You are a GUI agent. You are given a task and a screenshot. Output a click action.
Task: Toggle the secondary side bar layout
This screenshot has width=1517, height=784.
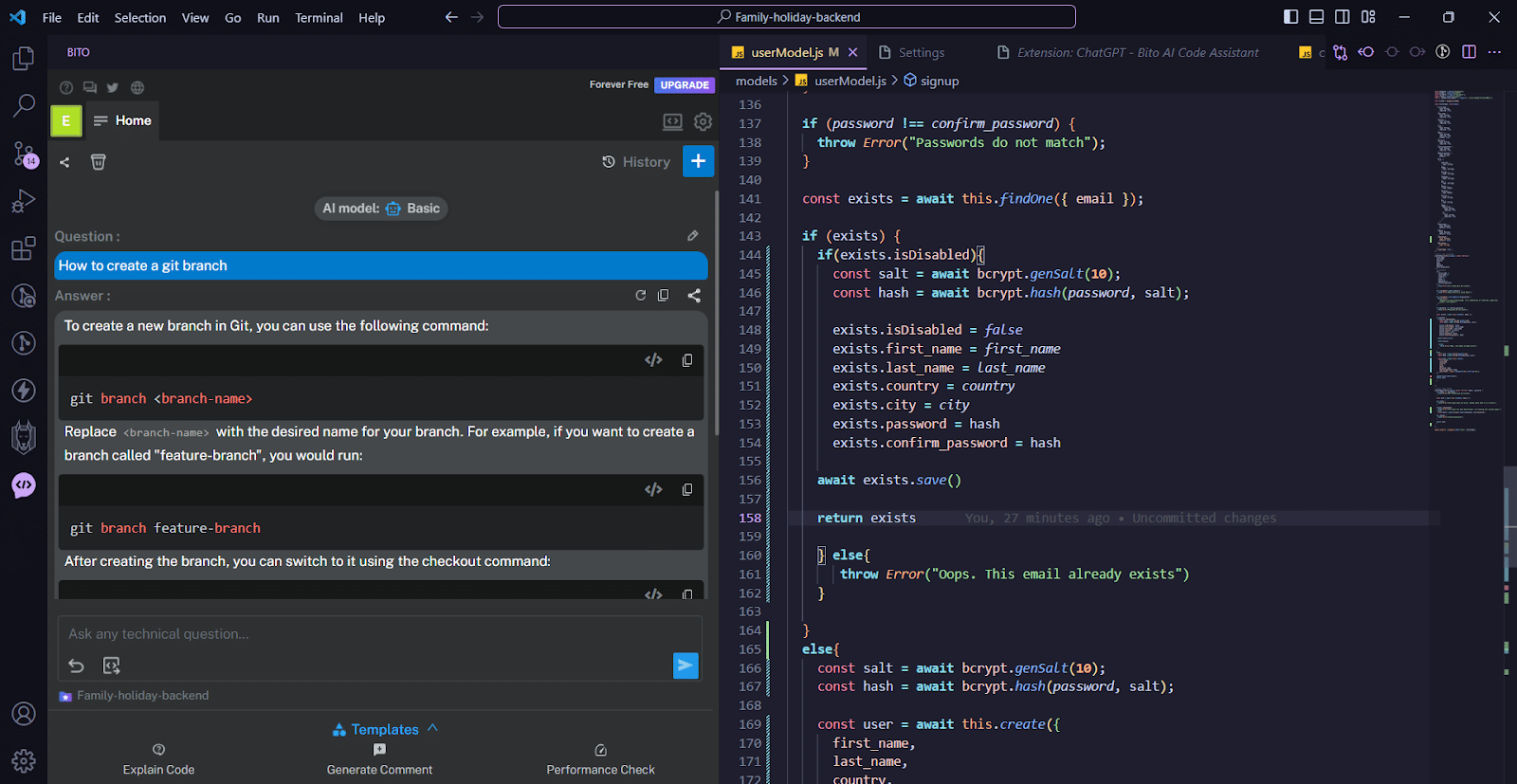[x=1343, y=17]
